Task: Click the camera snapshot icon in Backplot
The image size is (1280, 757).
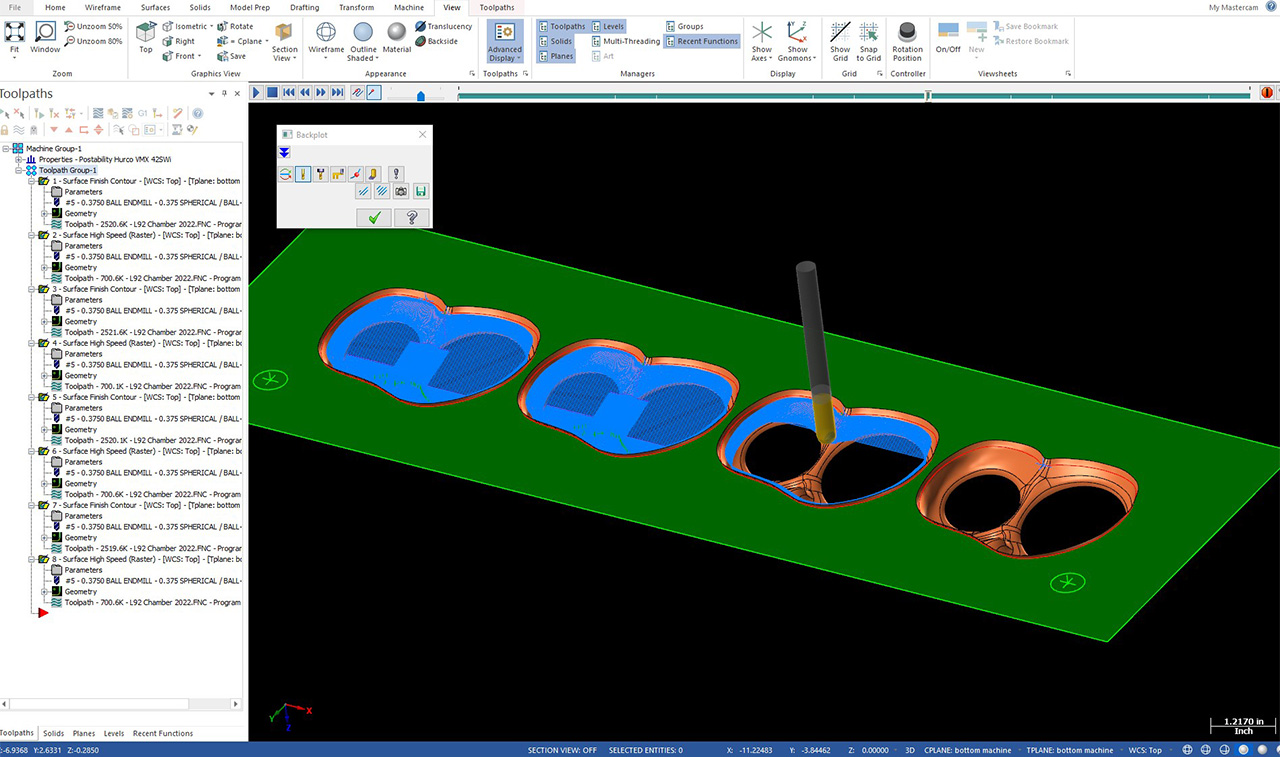Action: [401, 191]
